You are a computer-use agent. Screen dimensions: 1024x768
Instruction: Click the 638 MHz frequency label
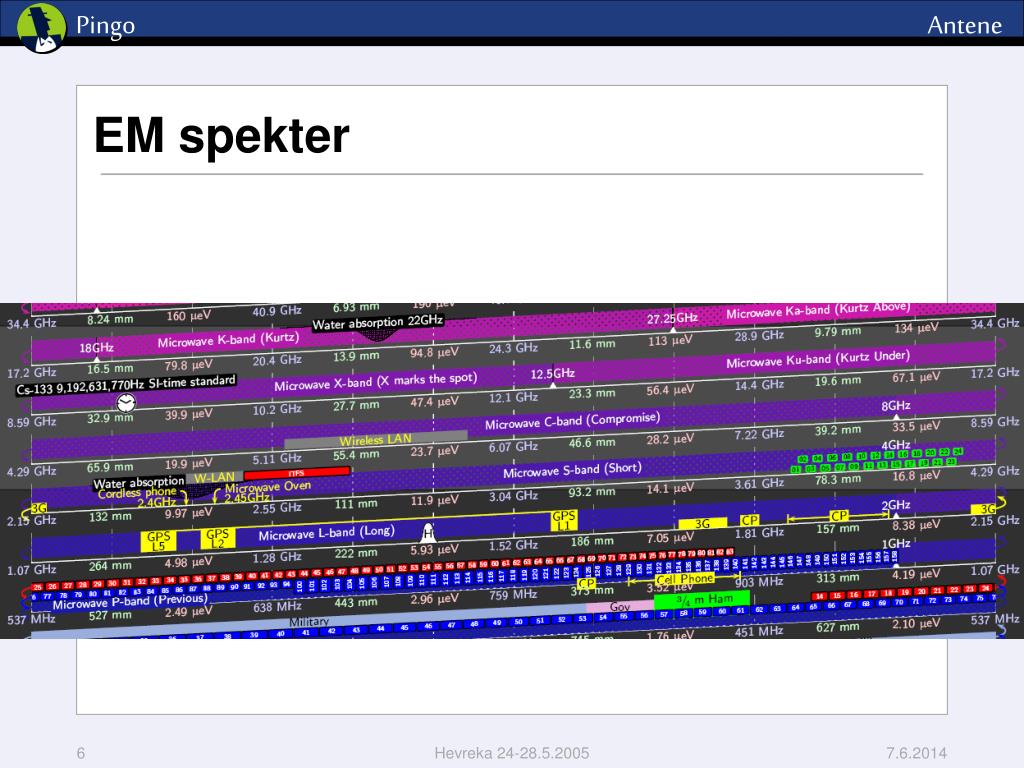point(278,607)
